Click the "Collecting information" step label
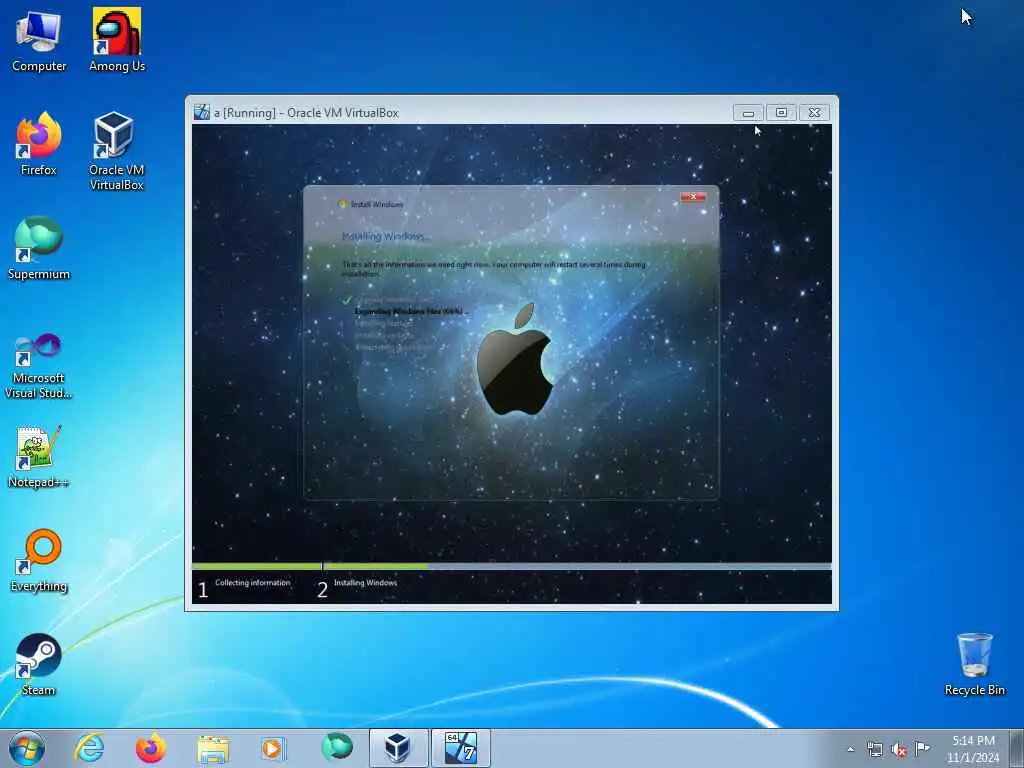The width and height of the screenshot is (1024, 768). tap(253, 583)
